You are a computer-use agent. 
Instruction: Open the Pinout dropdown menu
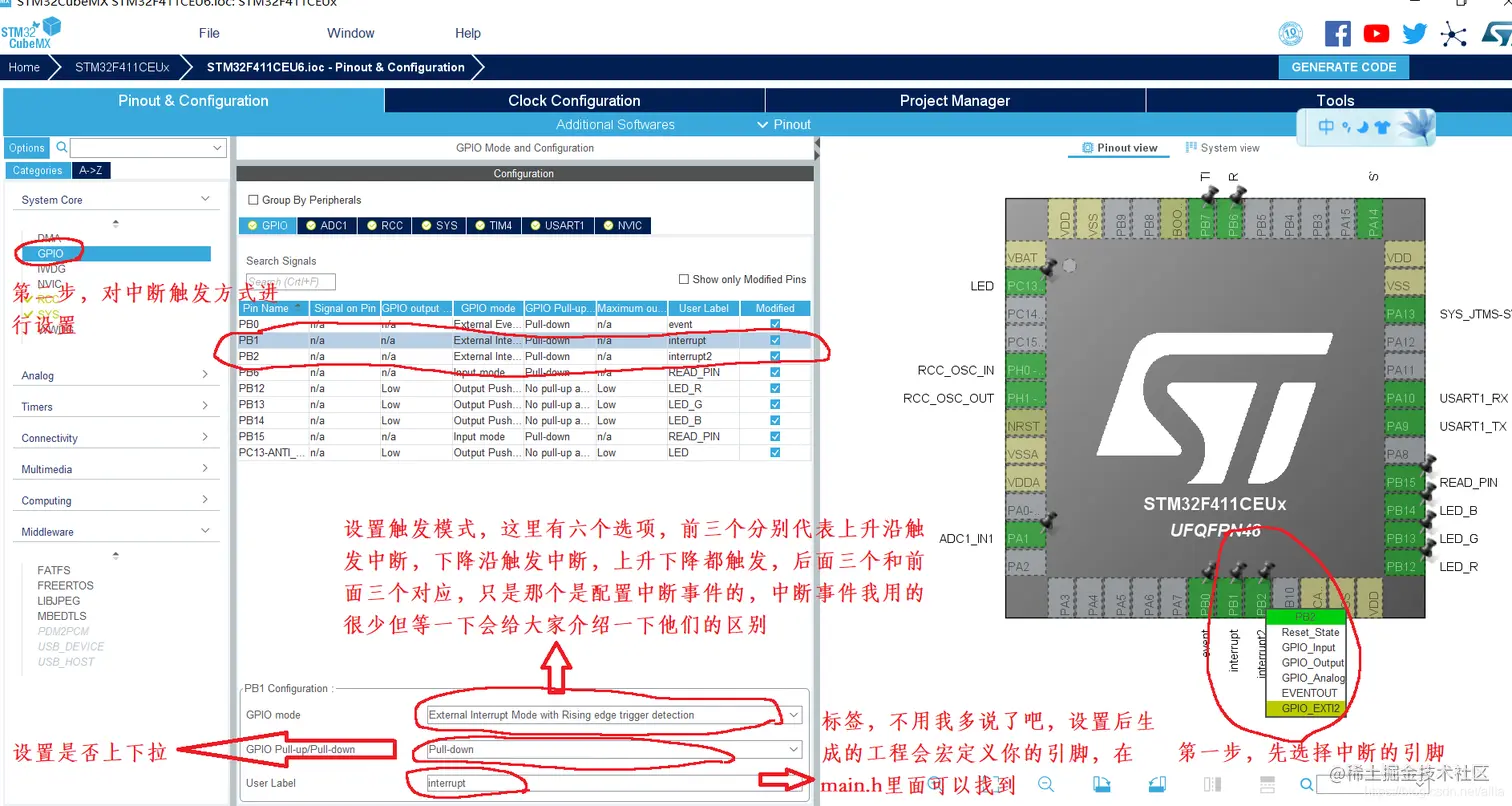pos(785,124)
